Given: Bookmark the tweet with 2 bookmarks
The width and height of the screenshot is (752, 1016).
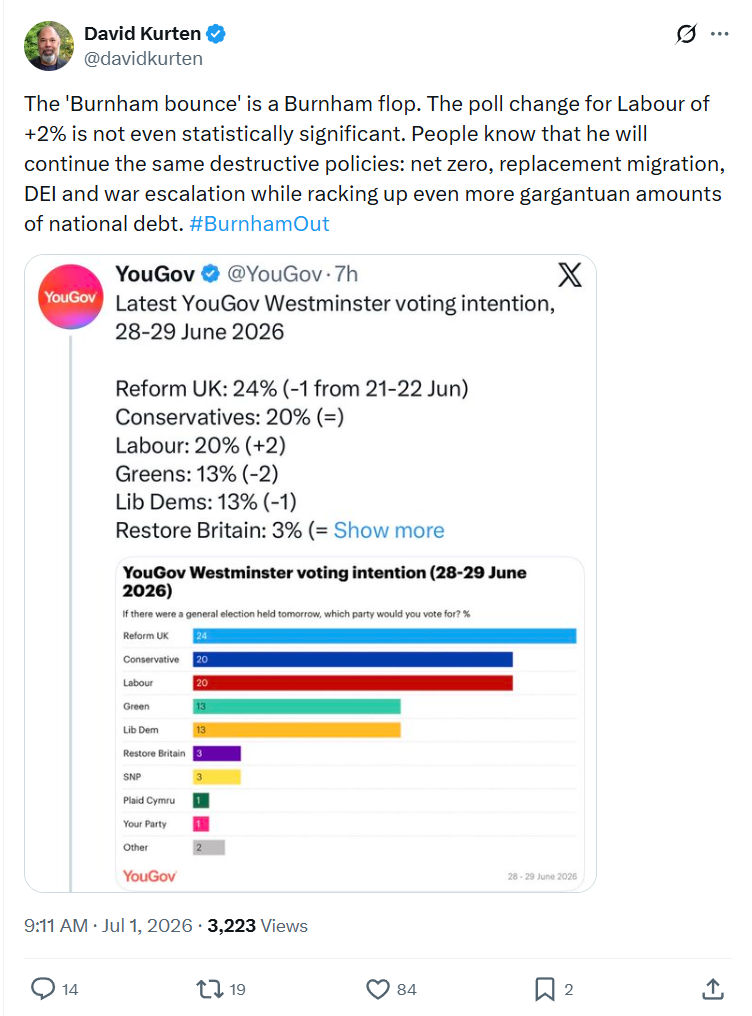Looking at the screenshot, I should 545,989.
